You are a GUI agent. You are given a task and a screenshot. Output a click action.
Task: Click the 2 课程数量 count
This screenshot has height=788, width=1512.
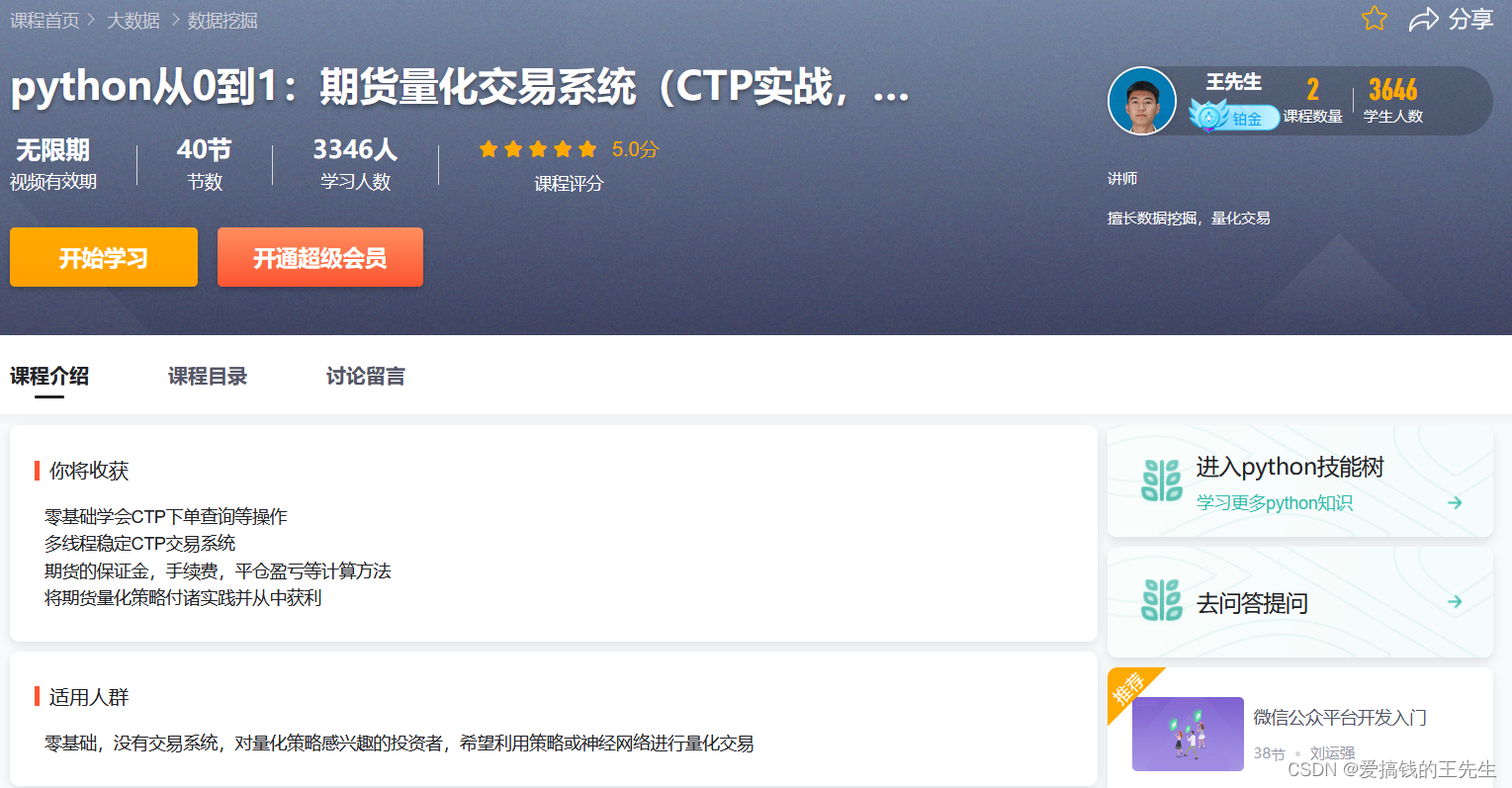point(1312,101)
